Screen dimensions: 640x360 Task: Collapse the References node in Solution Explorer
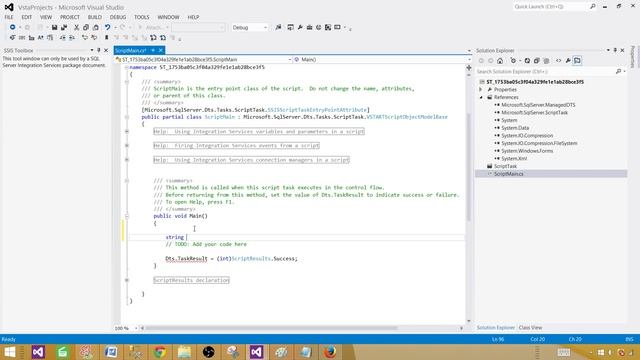tap(481, 97)
